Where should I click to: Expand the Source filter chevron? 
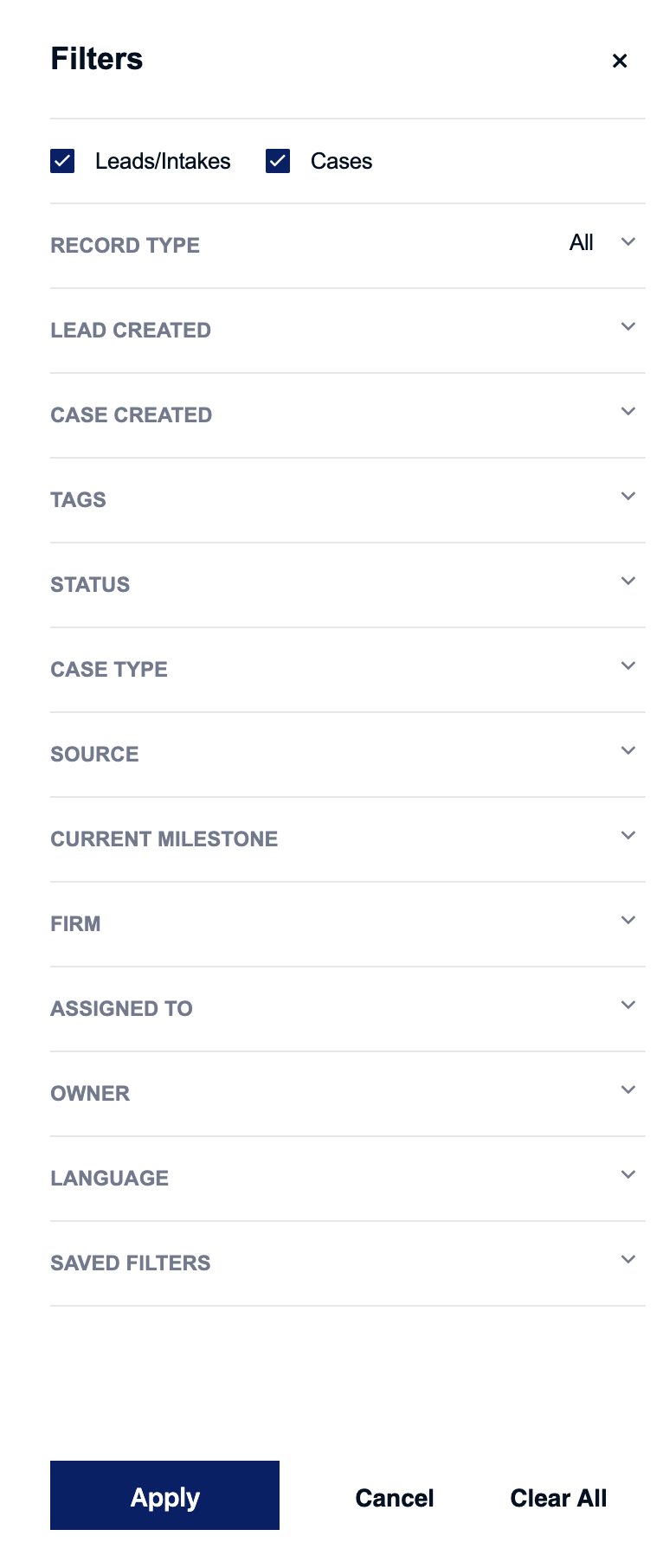click(628, 750)
